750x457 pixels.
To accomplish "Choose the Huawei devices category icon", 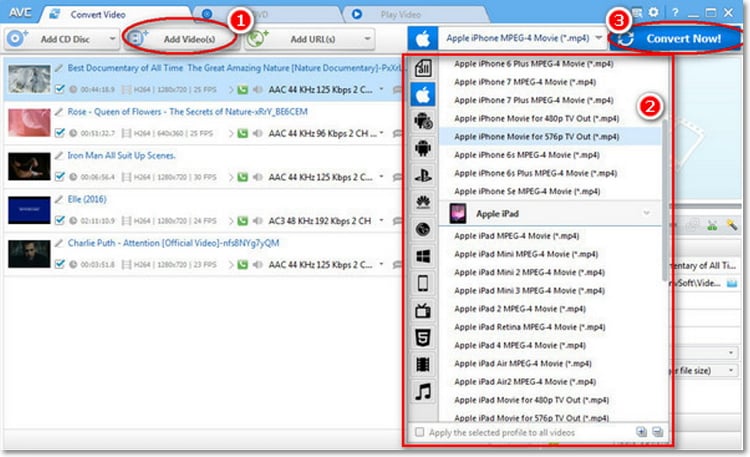I will click(x=423, y=202).
